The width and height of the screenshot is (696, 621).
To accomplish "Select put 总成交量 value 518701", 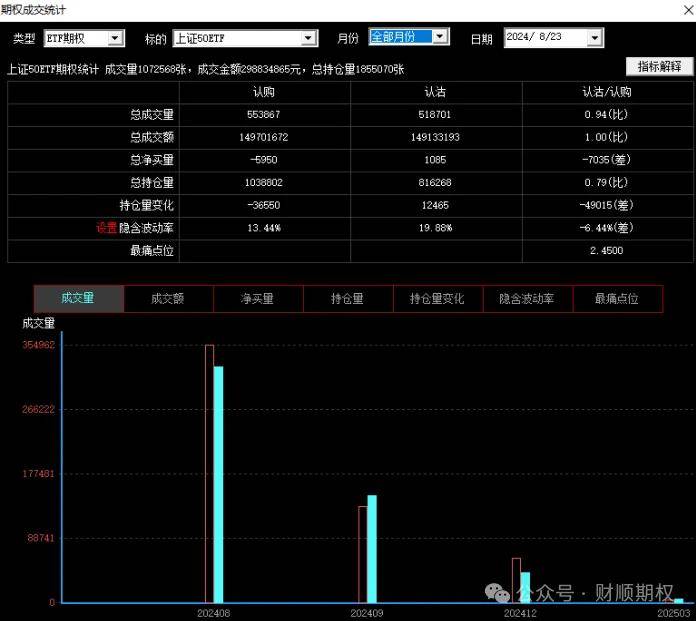I will pos(435,115).
